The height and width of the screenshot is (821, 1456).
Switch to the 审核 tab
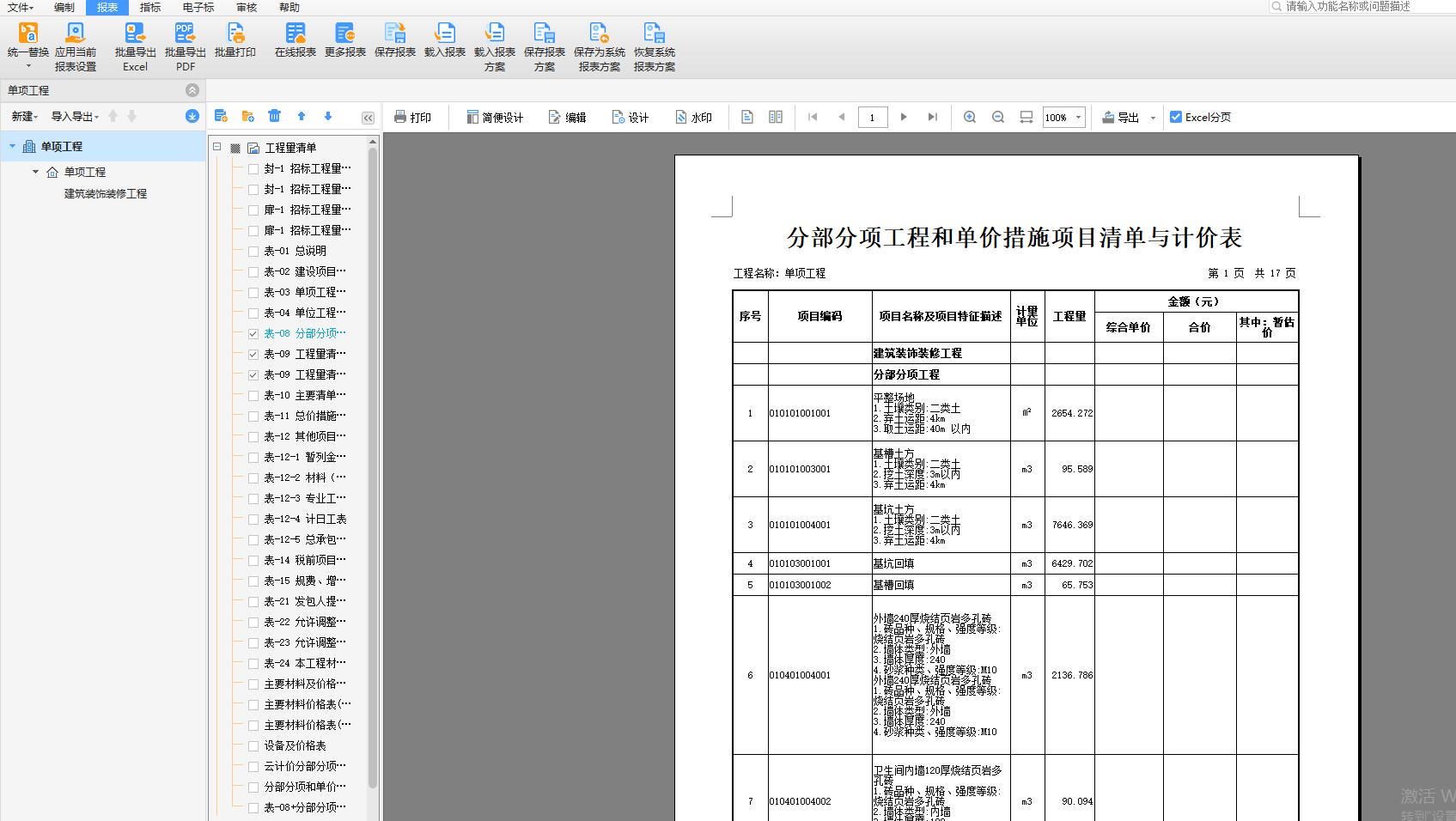click(x=247, y=7)
